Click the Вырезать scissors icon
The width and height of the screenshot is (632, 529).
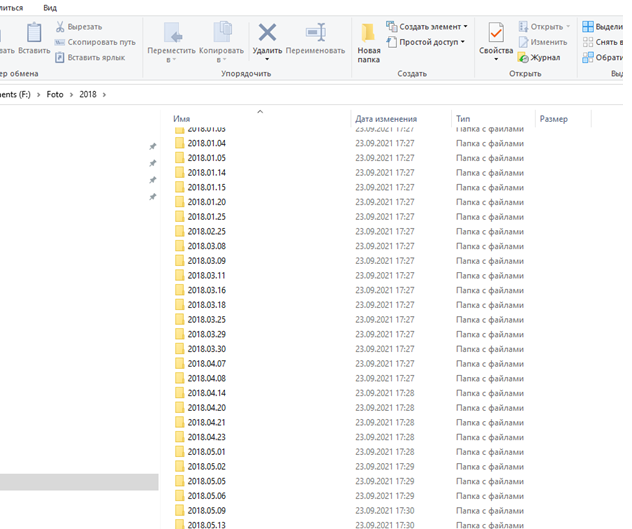coord(60,27)
